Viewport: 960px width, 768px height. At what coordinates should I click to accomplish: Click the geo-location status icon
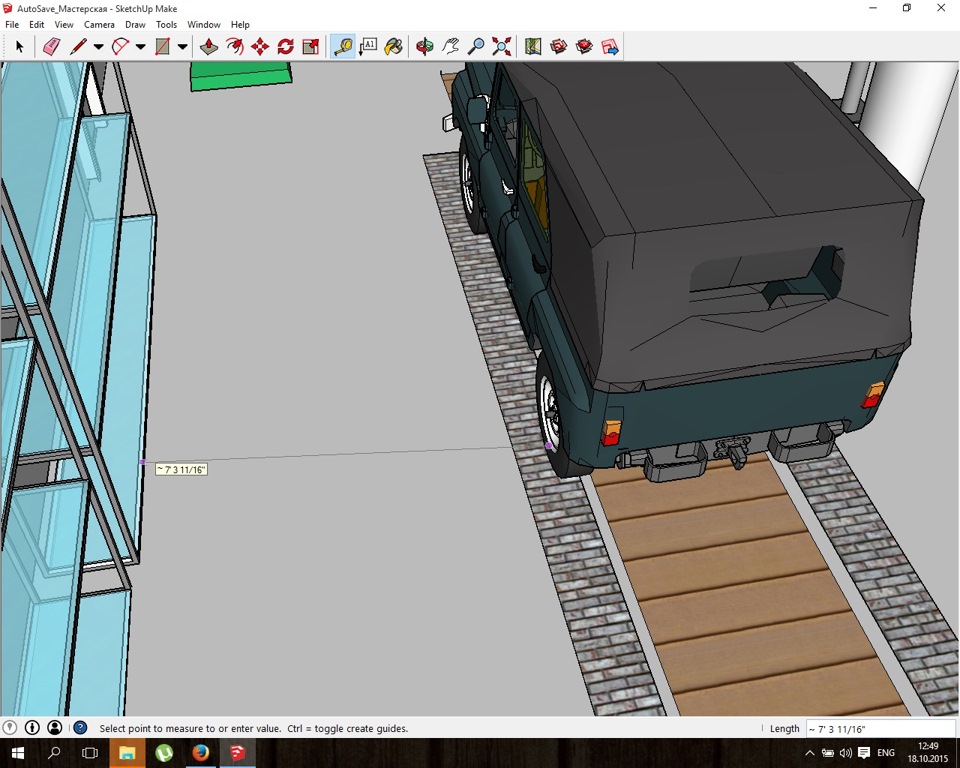pos(9,728)
